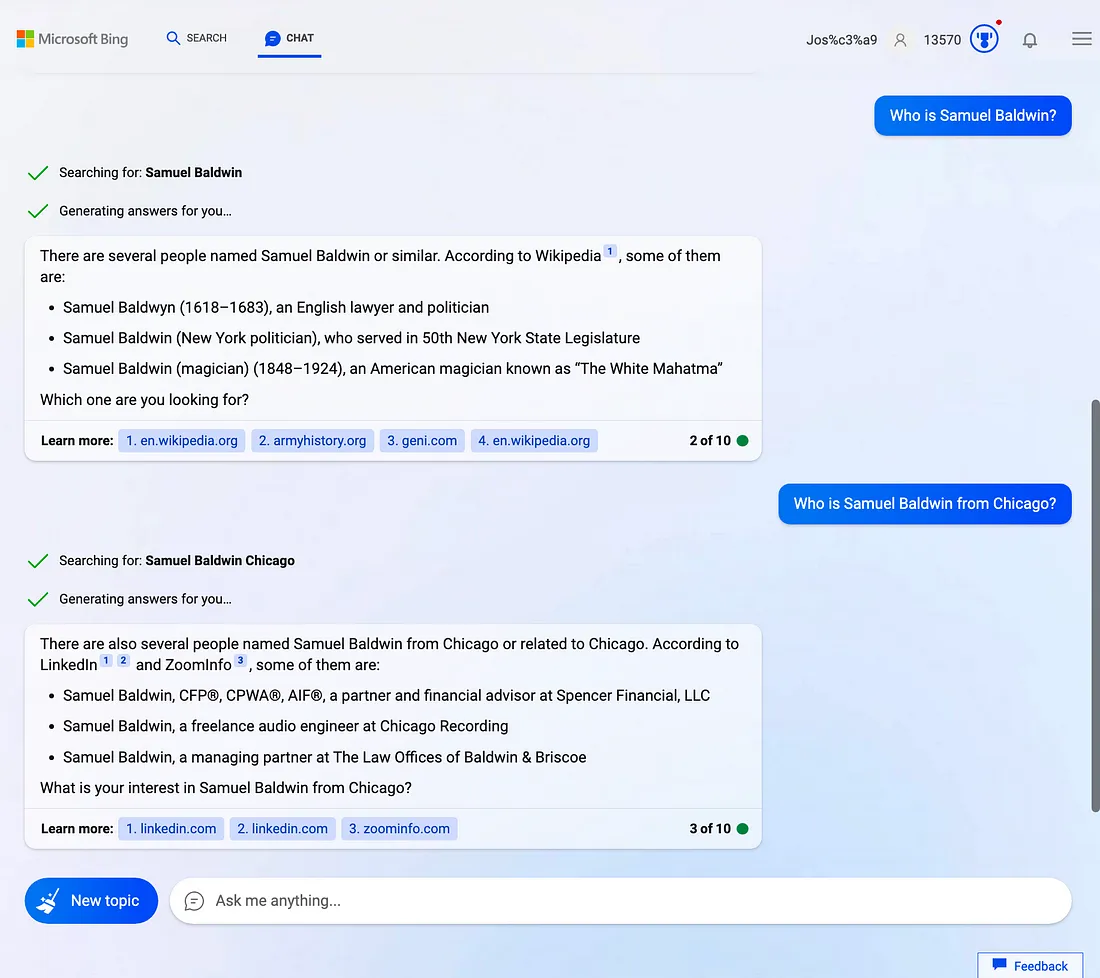
Task: Click the broom icon in New topic
Action: (x=48, y=901)
